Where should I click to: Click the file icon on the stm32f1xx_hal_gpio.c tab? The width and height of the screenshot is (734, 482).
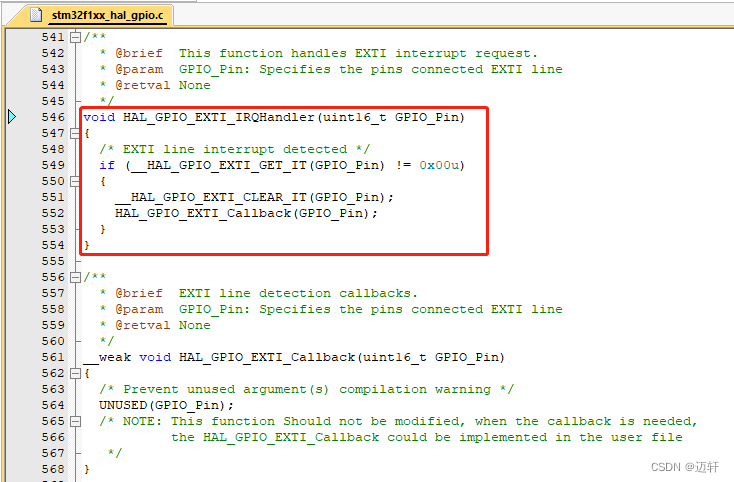[36, 15]
